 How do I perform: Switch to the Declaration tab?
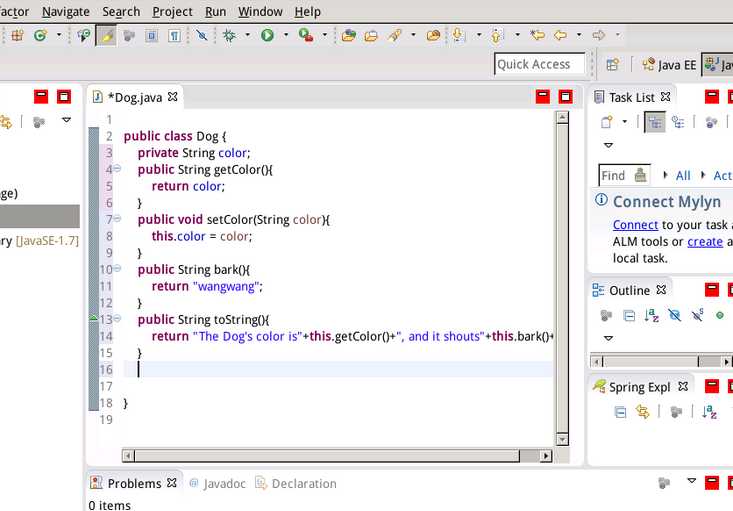[296, 483]
